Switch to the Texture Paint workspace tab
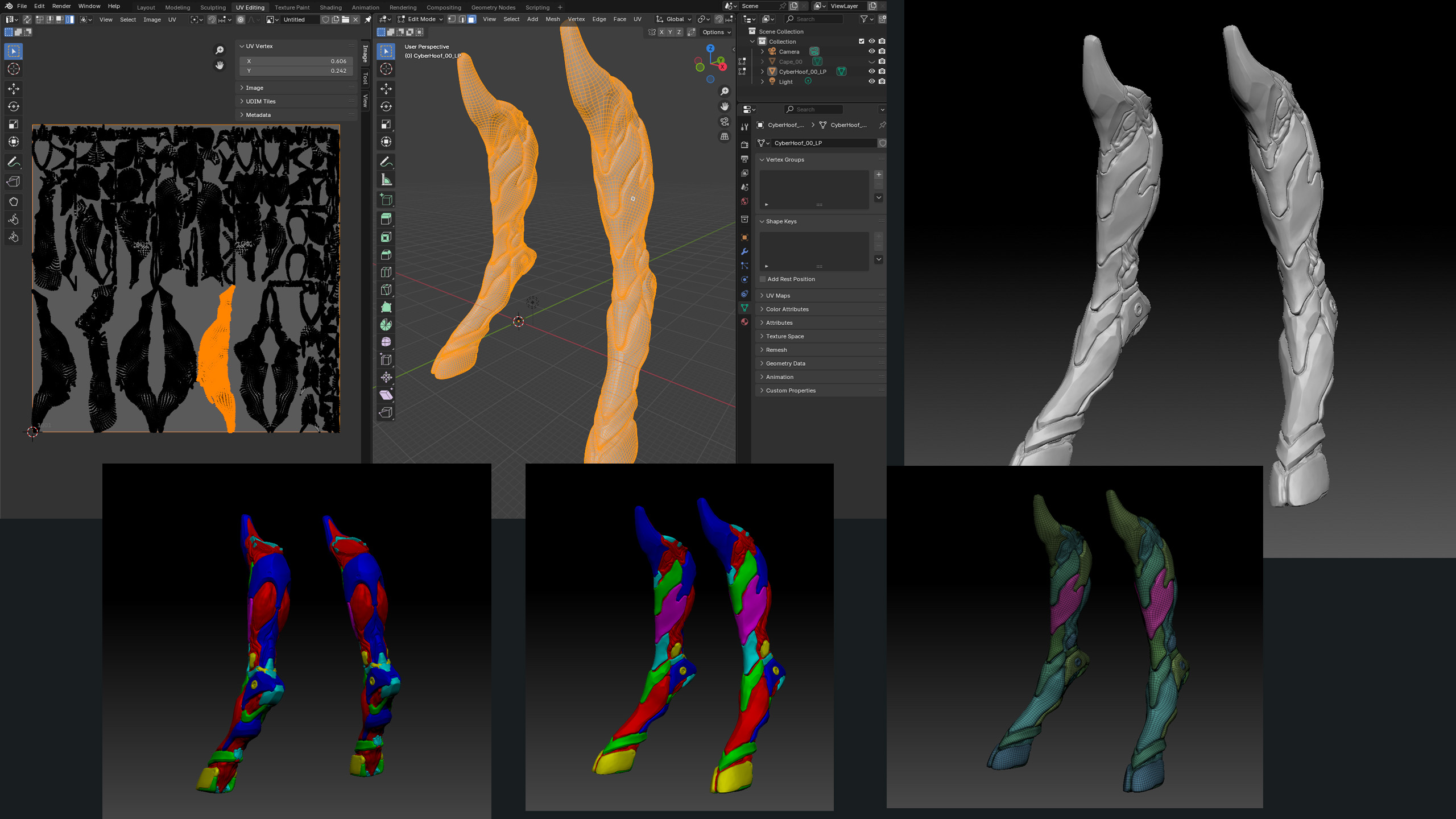1456x819 pixels. (x=292, y=7)
